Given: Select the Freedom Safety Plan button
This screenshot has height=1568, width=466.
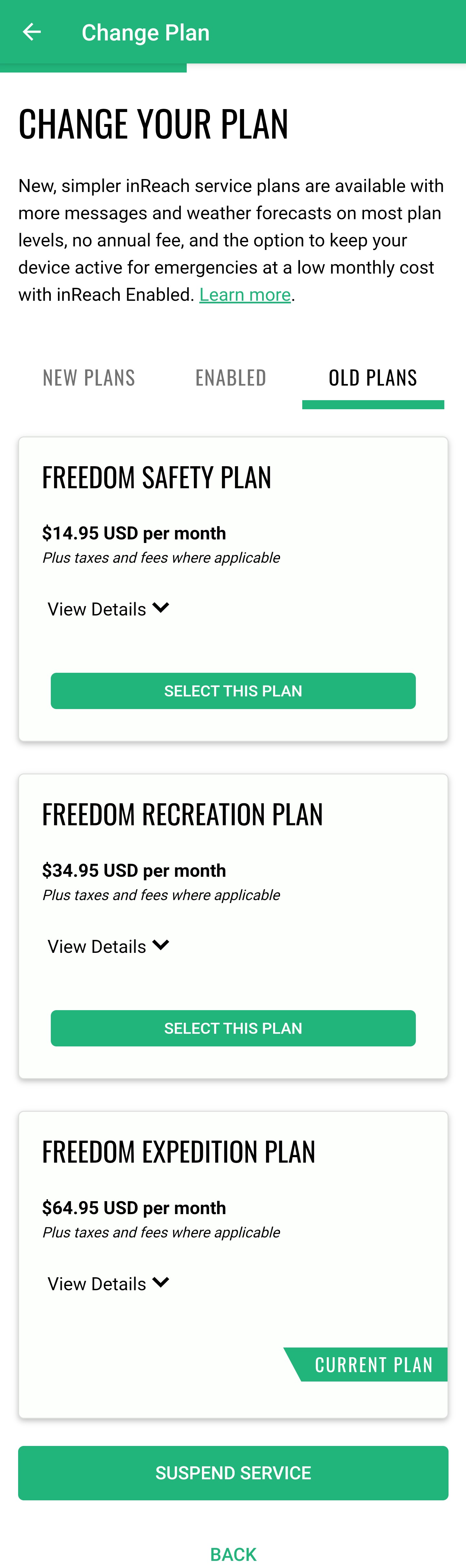Looking at the screenshot, I should [x=233, y=691].
